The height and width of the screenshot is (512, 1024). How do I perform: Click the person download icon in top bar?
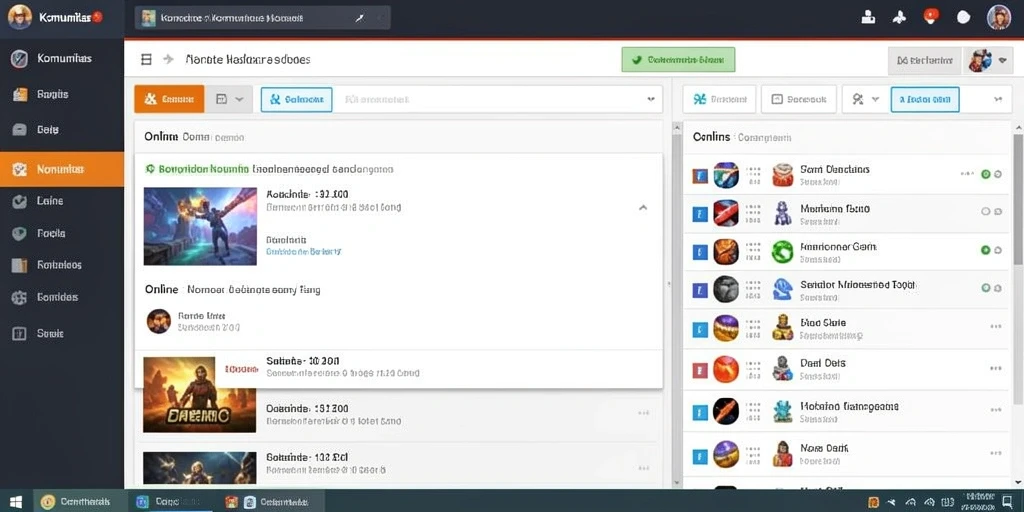tap(868, 17)
